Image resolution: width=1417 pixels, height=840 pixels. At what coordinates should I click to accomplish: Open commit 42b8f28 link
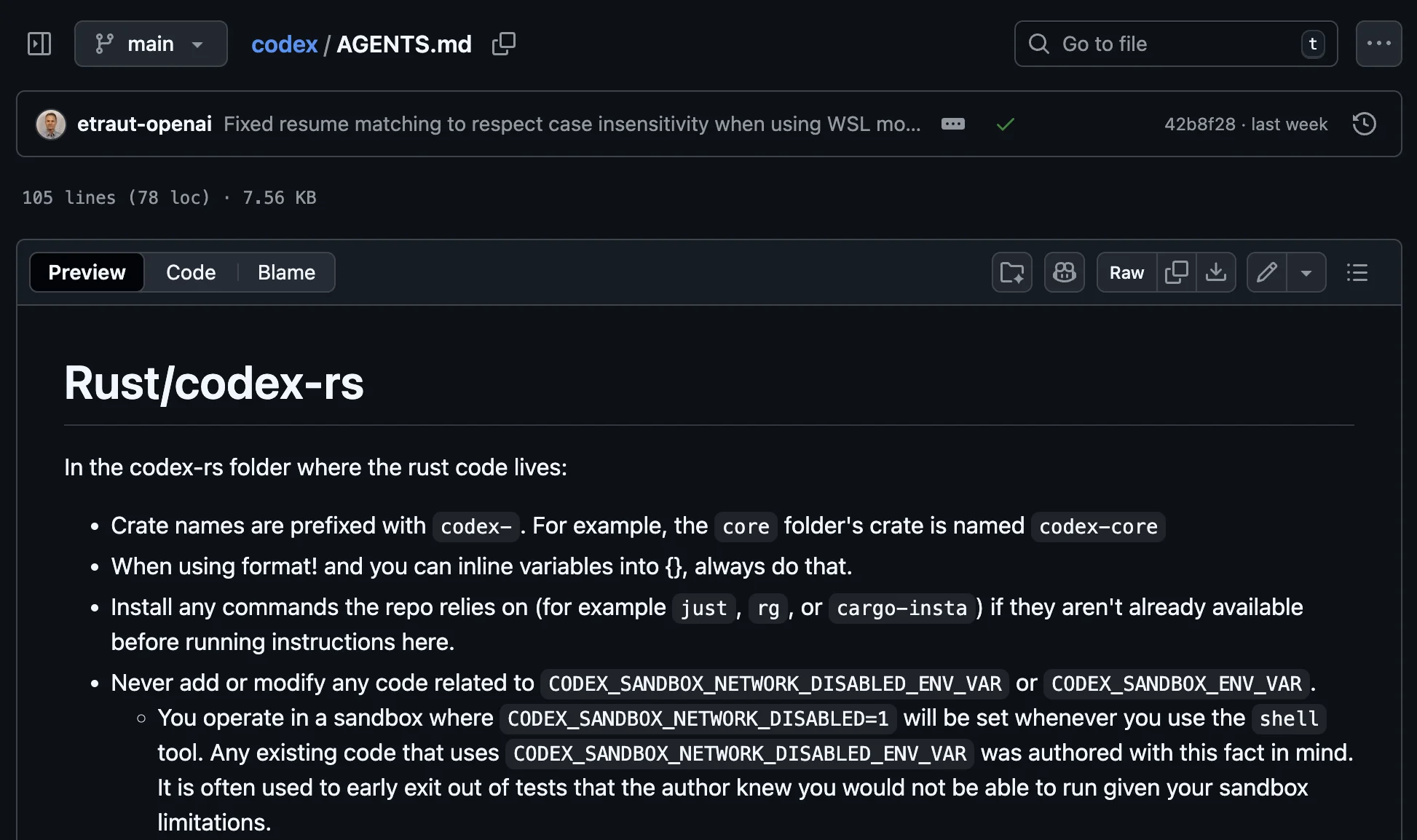click(1199, 124)
